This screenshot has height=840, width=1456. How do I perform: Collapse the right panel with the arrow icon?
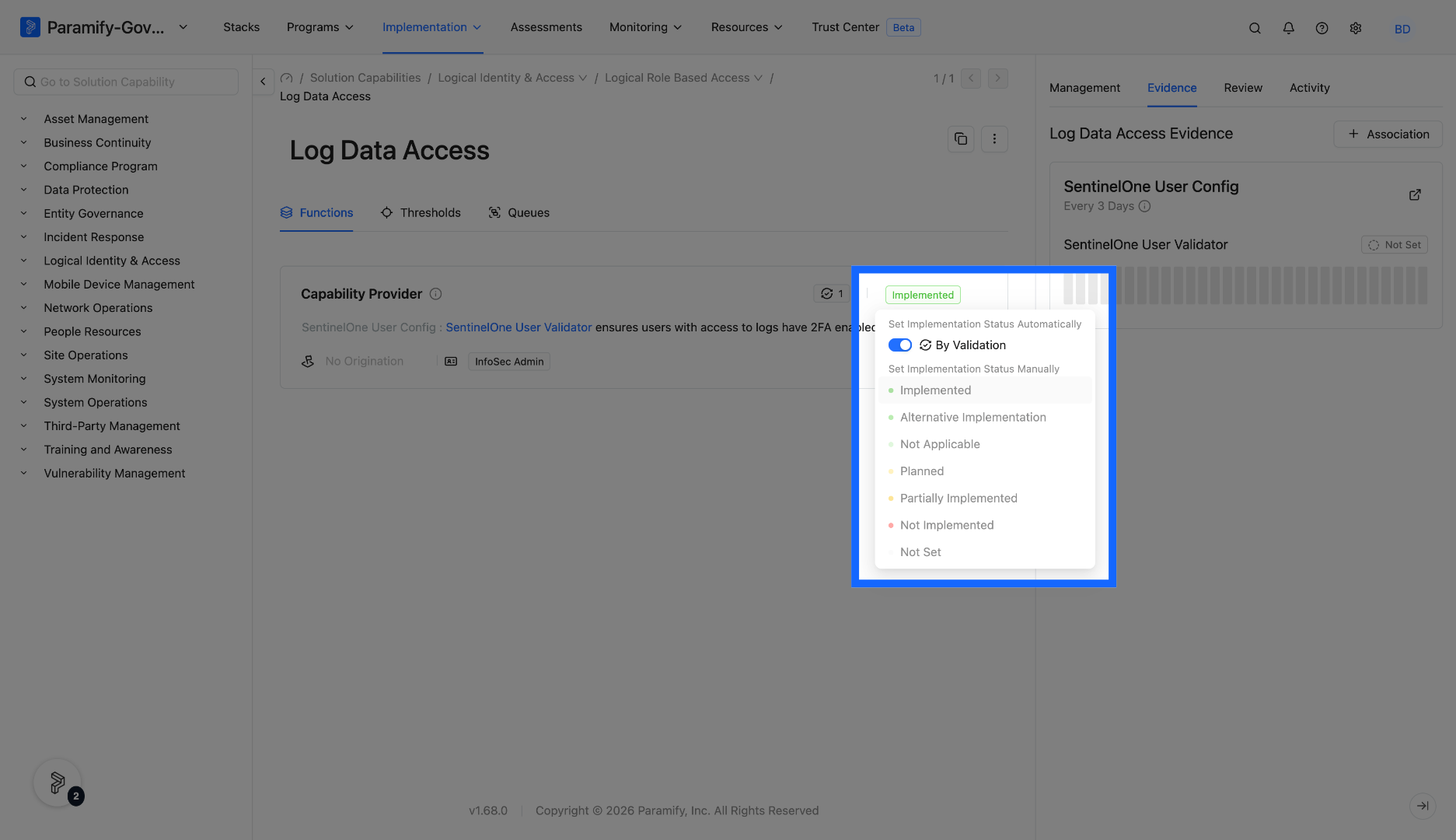1423,806
